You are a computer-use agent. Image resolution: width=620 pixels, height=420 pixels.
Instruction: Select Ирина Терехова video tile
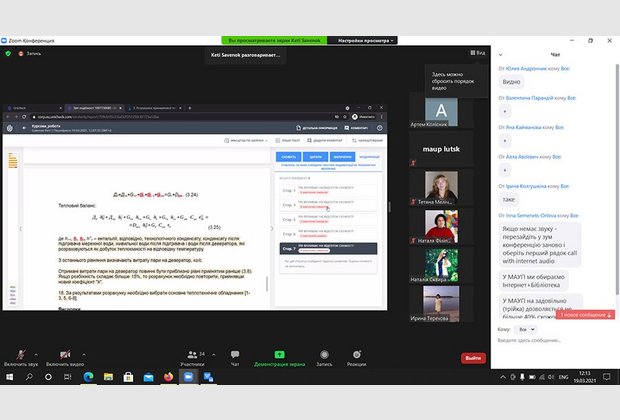tap(441, 304)
